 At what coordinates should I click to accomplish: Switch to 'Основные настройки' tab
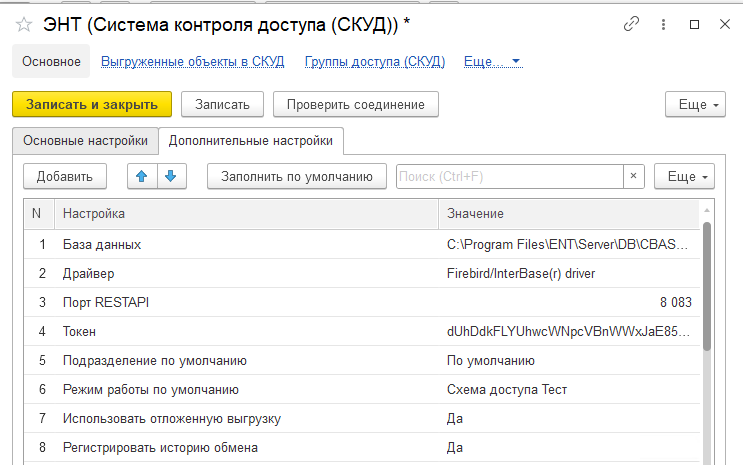[x=86, y=141]
